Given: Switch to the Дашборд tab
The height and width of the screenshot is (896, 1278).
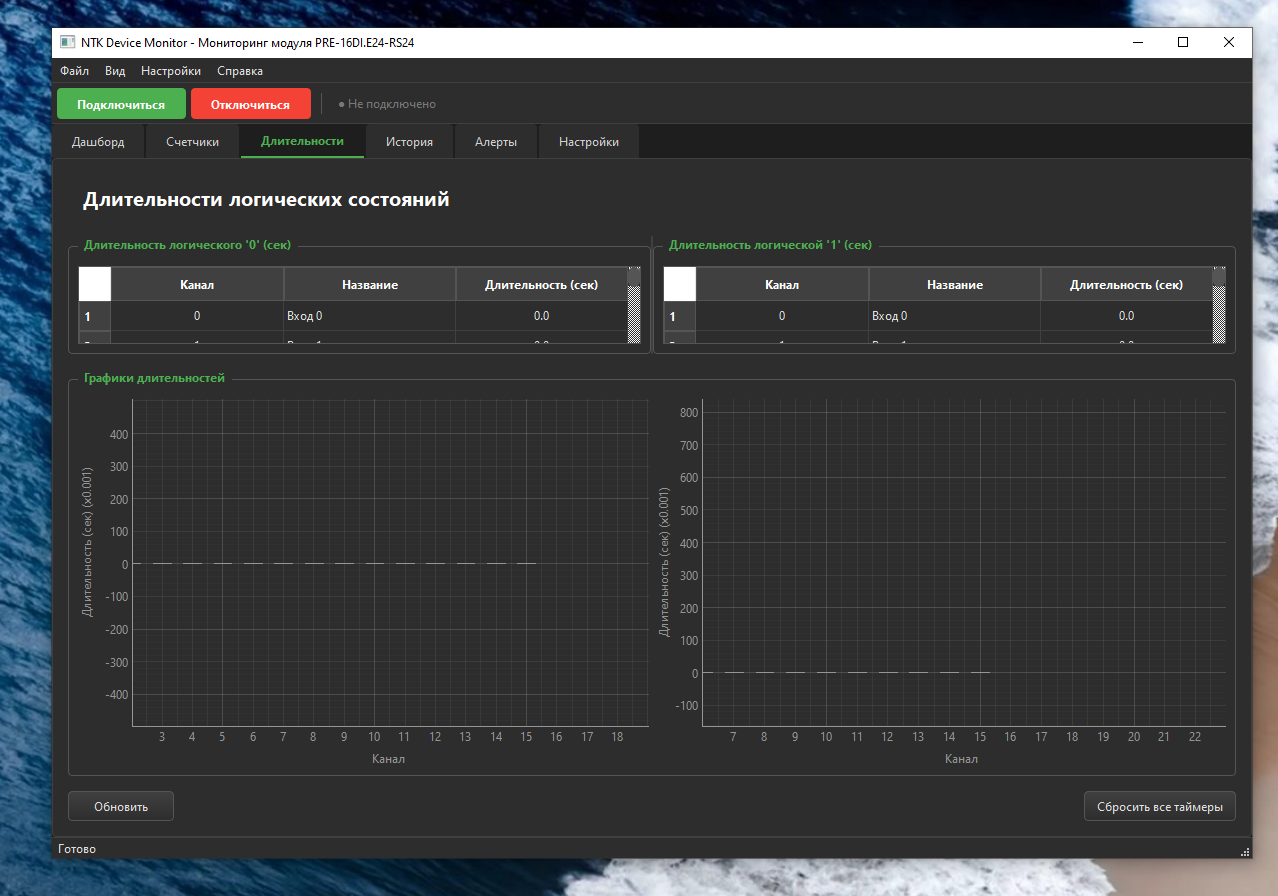Looking at the screenshot, I should pos(98,142).
